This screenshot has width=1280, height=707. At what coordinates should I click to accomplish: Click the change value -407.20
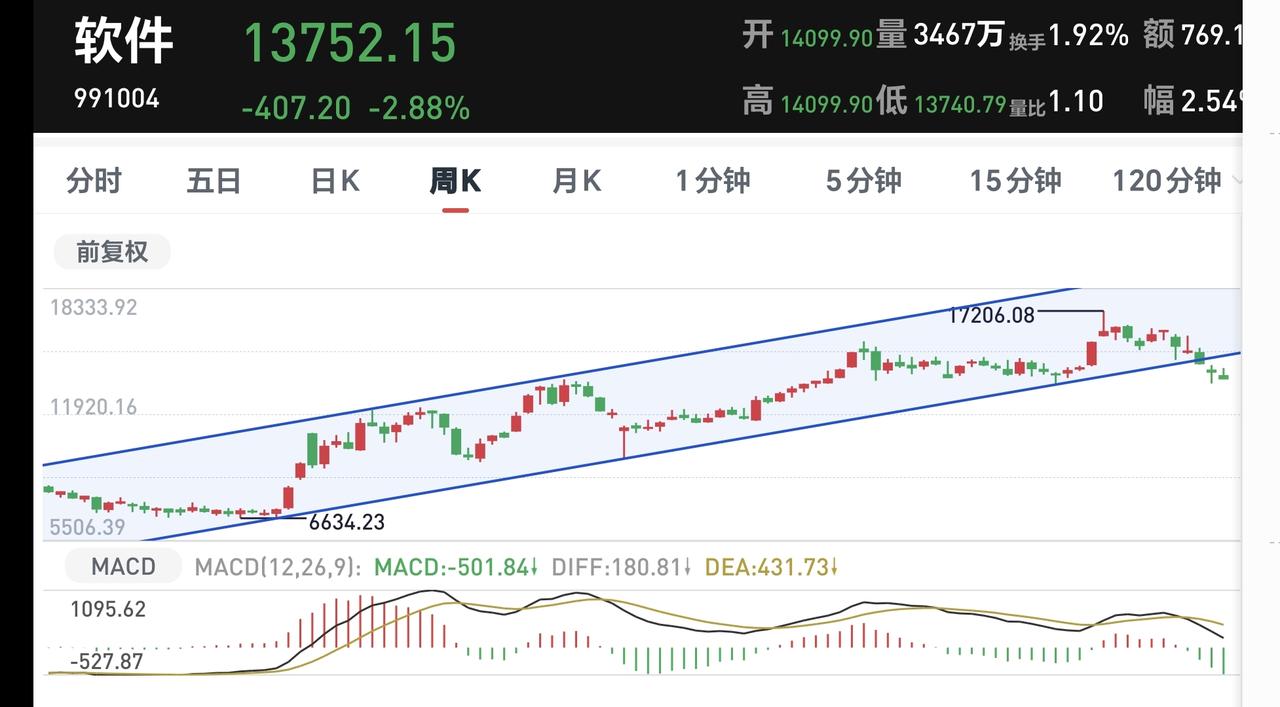click(296, 107)
